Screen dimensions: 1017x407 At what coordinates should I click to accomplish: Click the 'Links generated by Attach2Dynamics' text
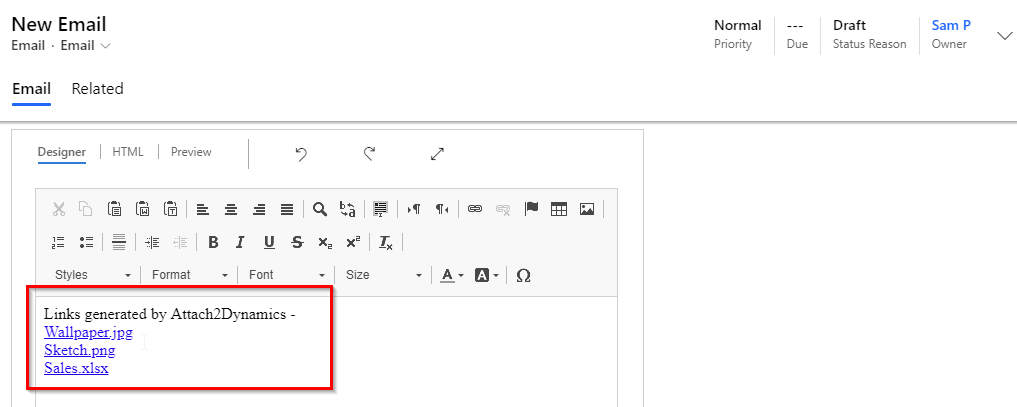165,314
